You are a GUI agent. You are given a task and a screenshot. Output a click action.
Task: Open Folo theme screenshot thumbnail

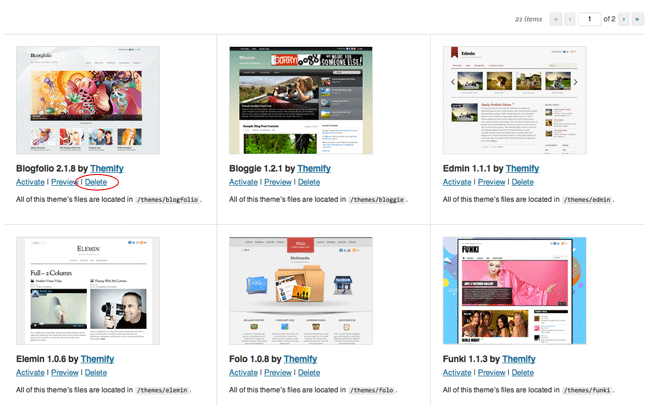pos(301,291)
